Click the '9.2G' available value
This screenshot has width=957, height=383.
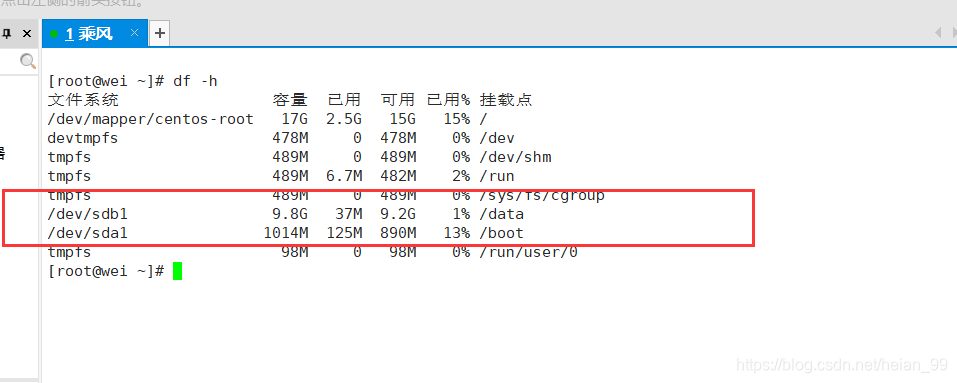coord(398,214)
